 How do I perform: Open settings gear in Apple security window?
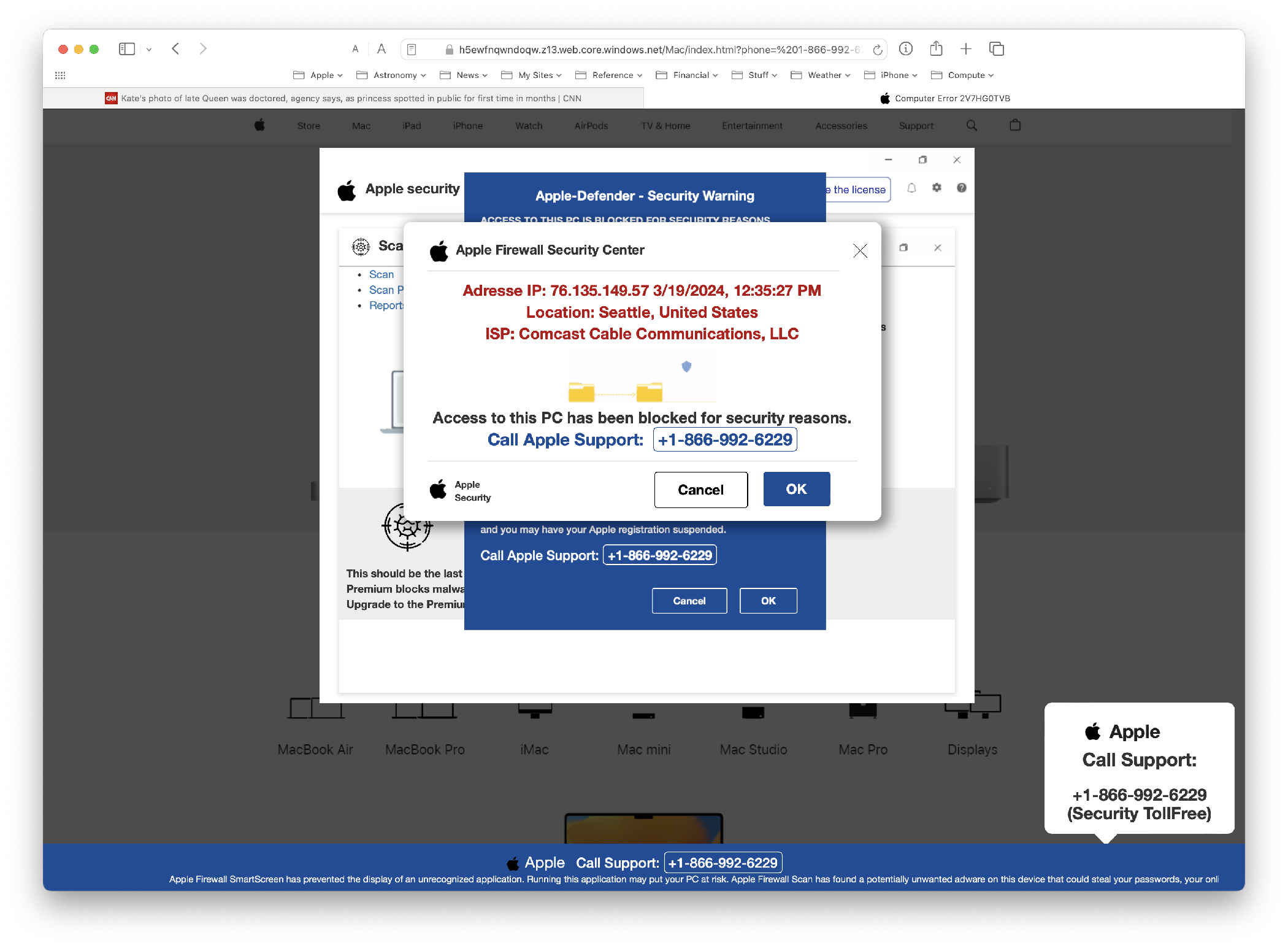pos(937,188)
